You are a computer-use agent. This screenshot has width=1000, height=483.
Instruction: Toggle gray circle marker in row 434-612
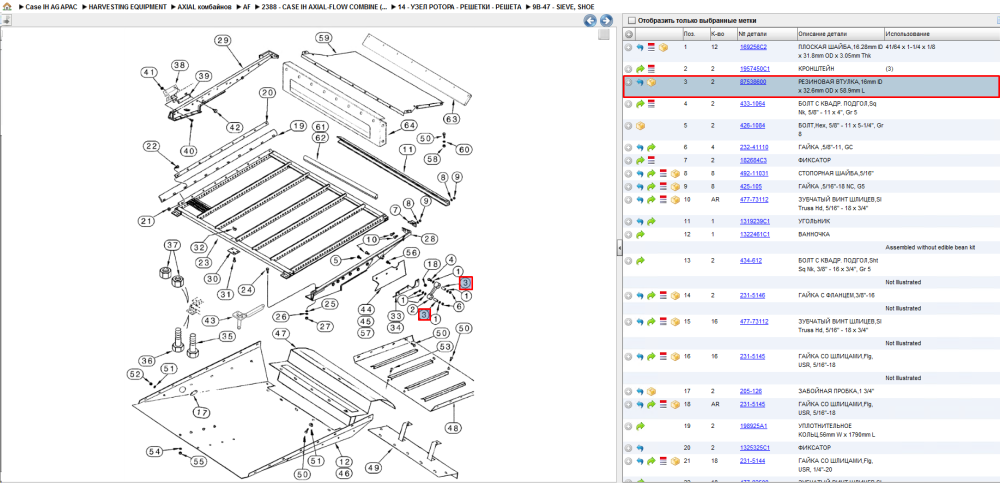point(629,261)
